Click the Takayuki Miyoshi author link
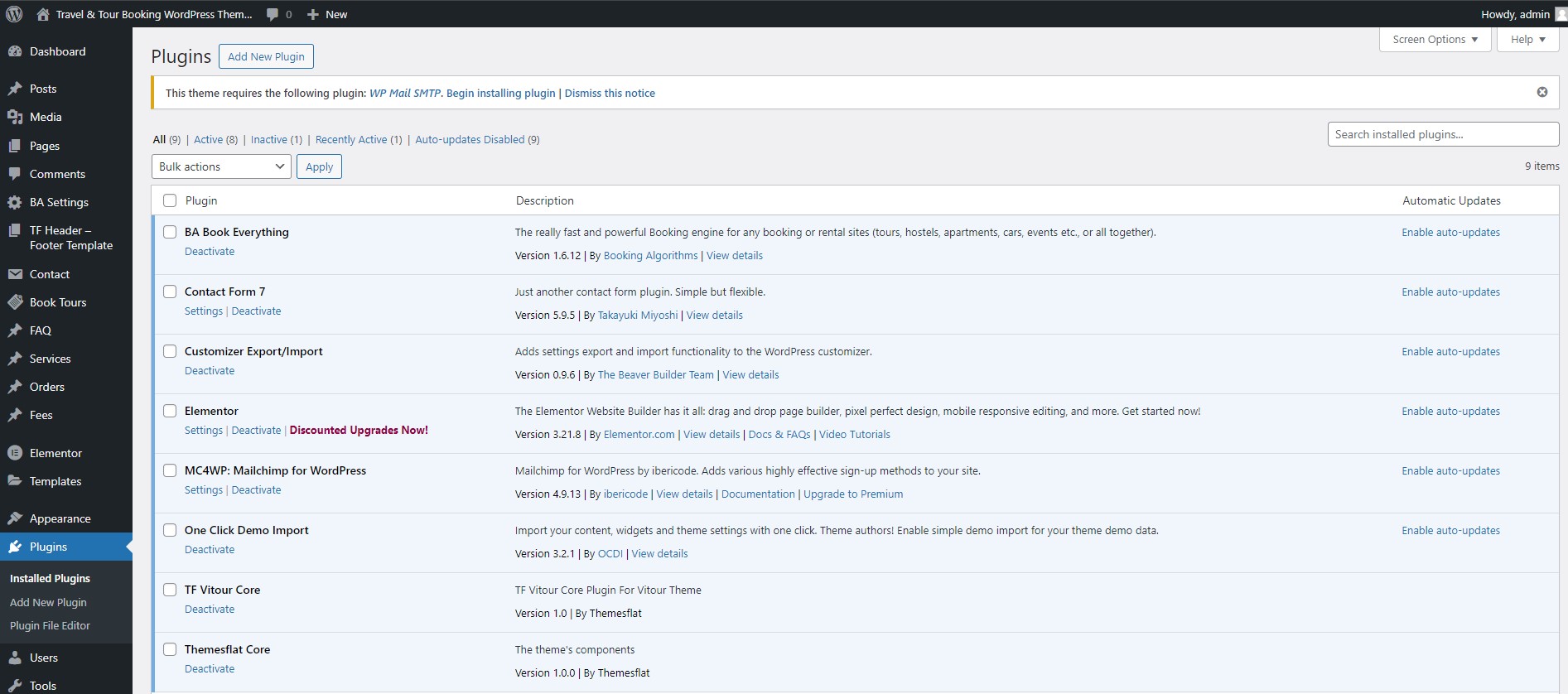The height and width of the screenshot is (694, 1568). coord(638,315)
